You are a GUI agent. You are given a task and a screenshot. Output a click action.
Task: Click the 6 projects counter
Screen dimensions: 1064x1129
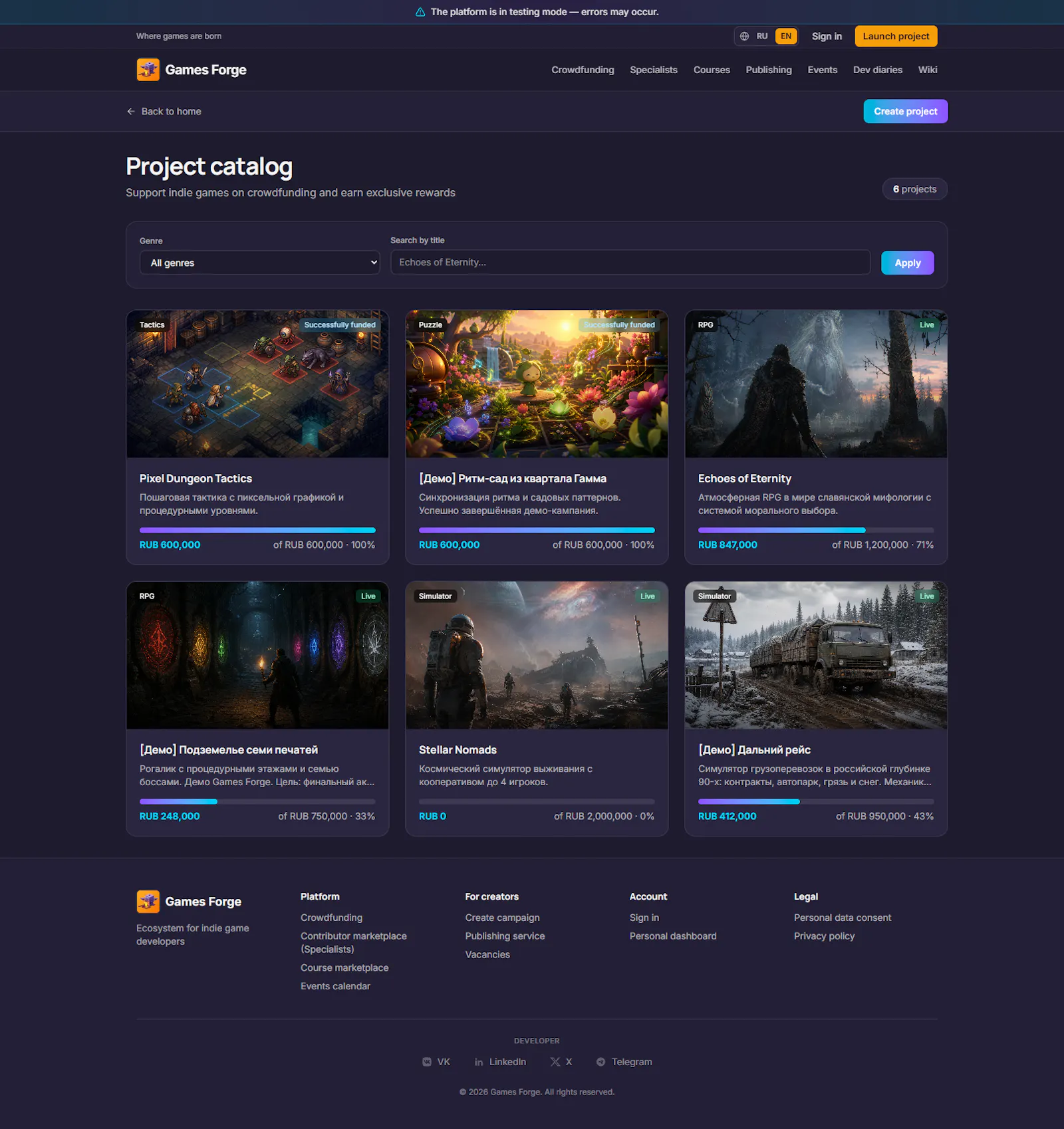click(x=915, y=189)
